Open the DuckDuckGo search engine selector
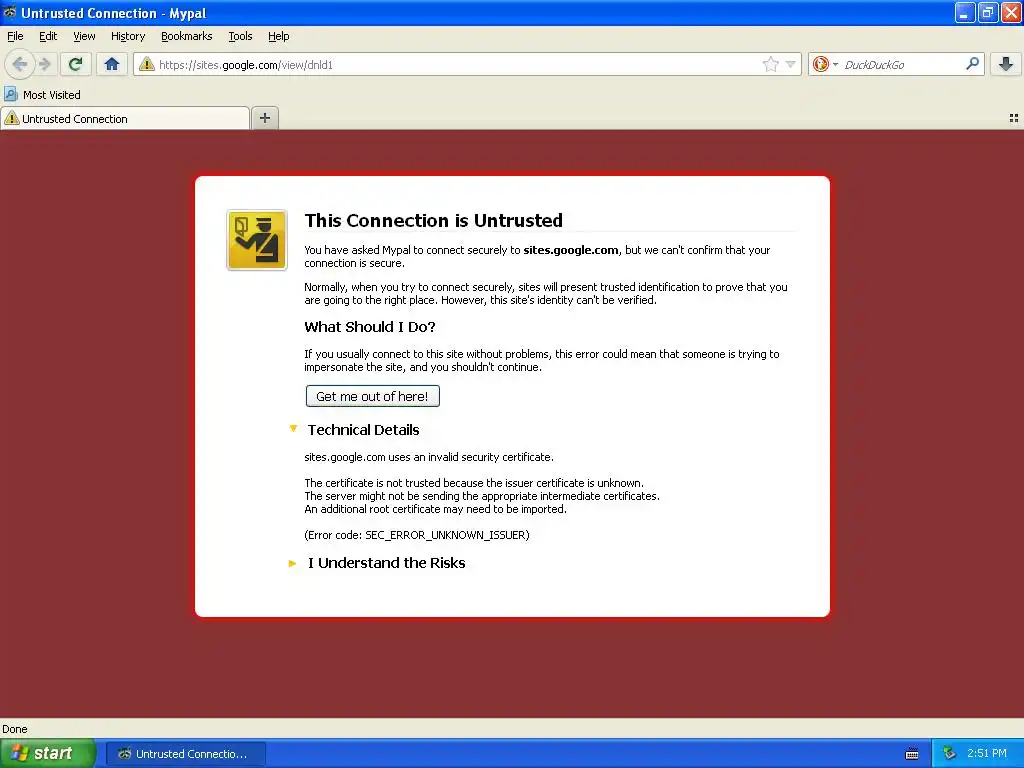Viewport: 1024px width, 768px height. point(825,64)
